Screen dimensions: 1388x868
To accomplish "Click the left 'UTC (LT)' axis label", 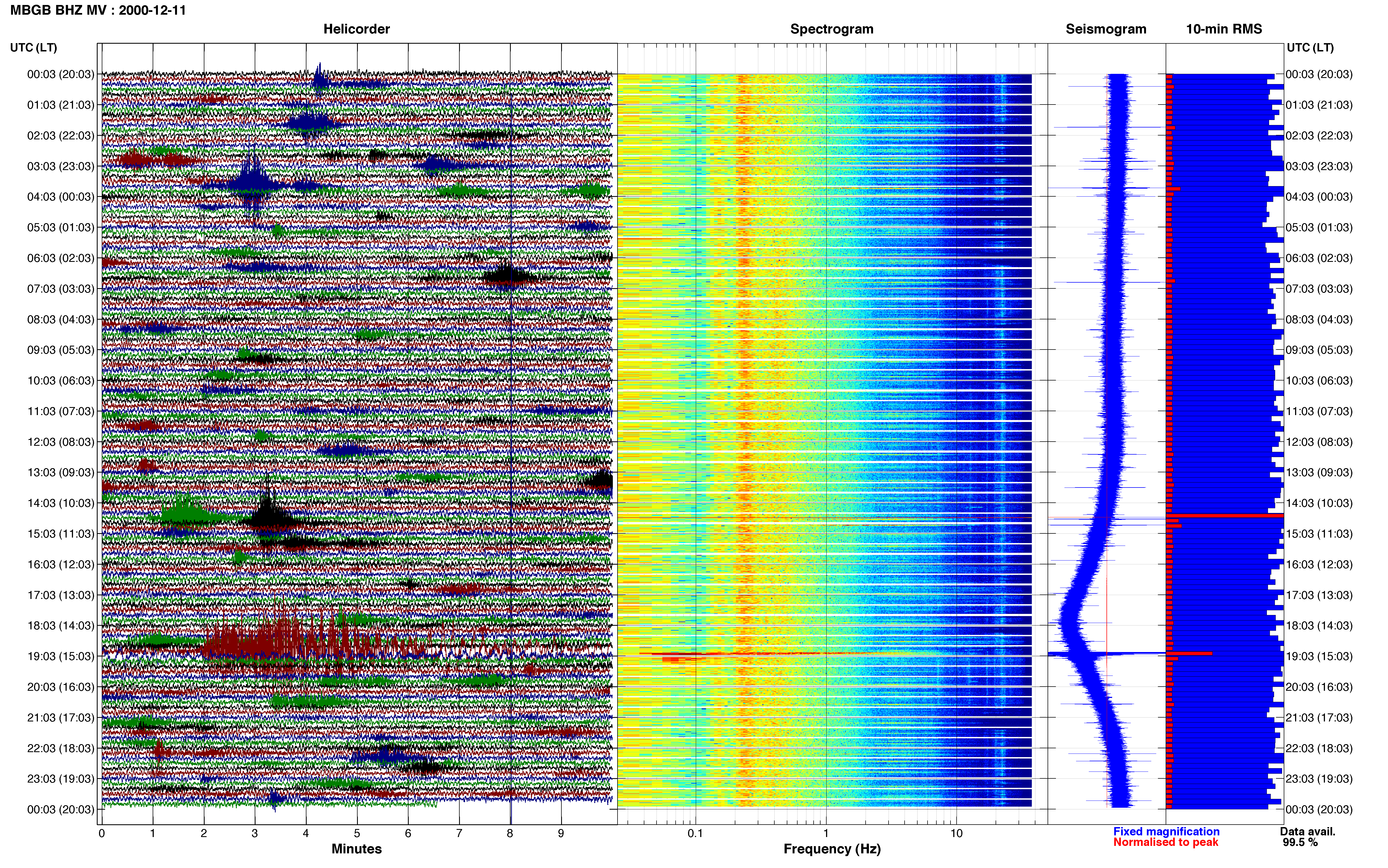I will pyautogui.click(x=33, y=48).
